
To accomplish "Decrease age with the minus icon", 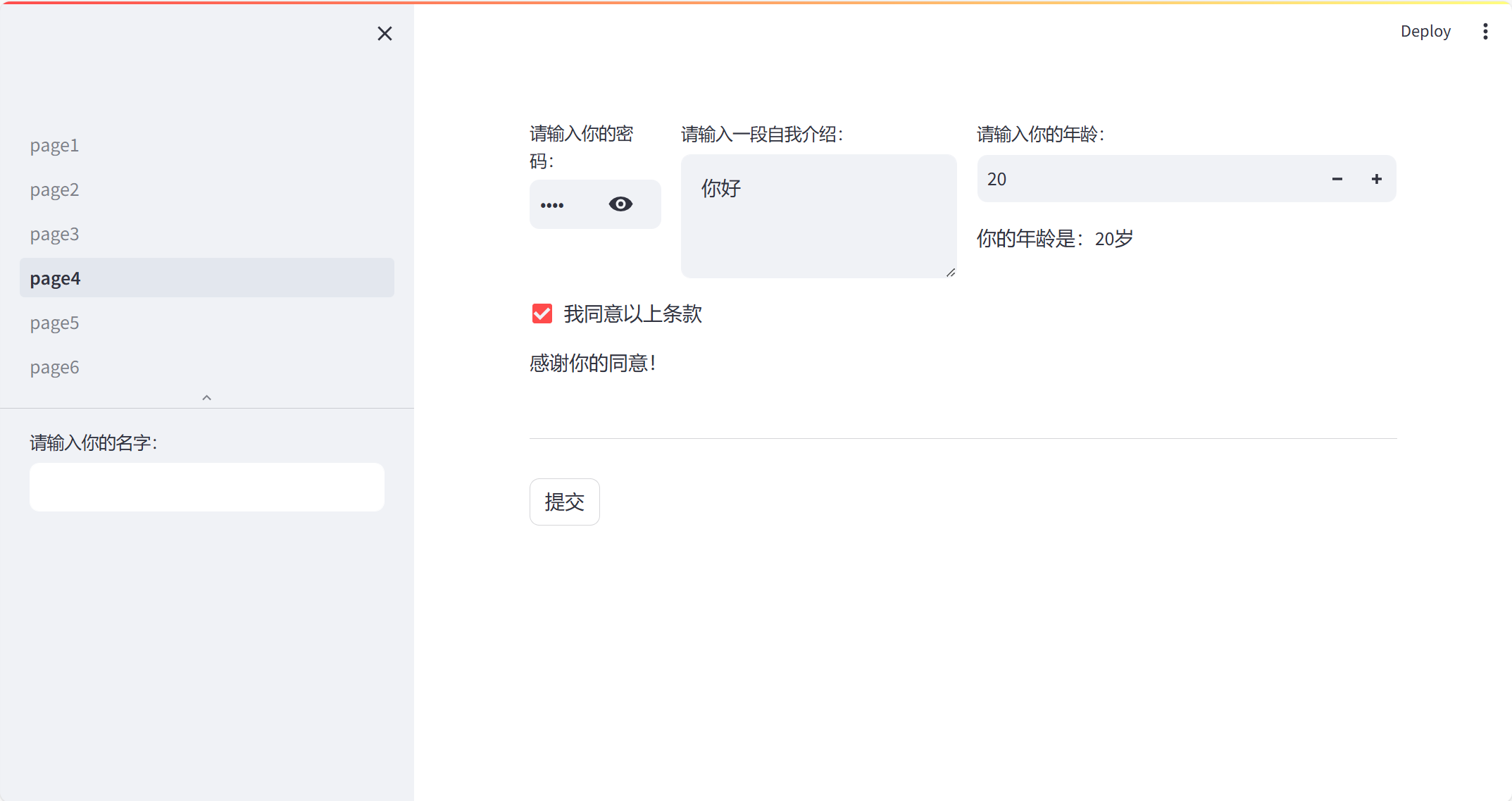I will pos(1337,179).
